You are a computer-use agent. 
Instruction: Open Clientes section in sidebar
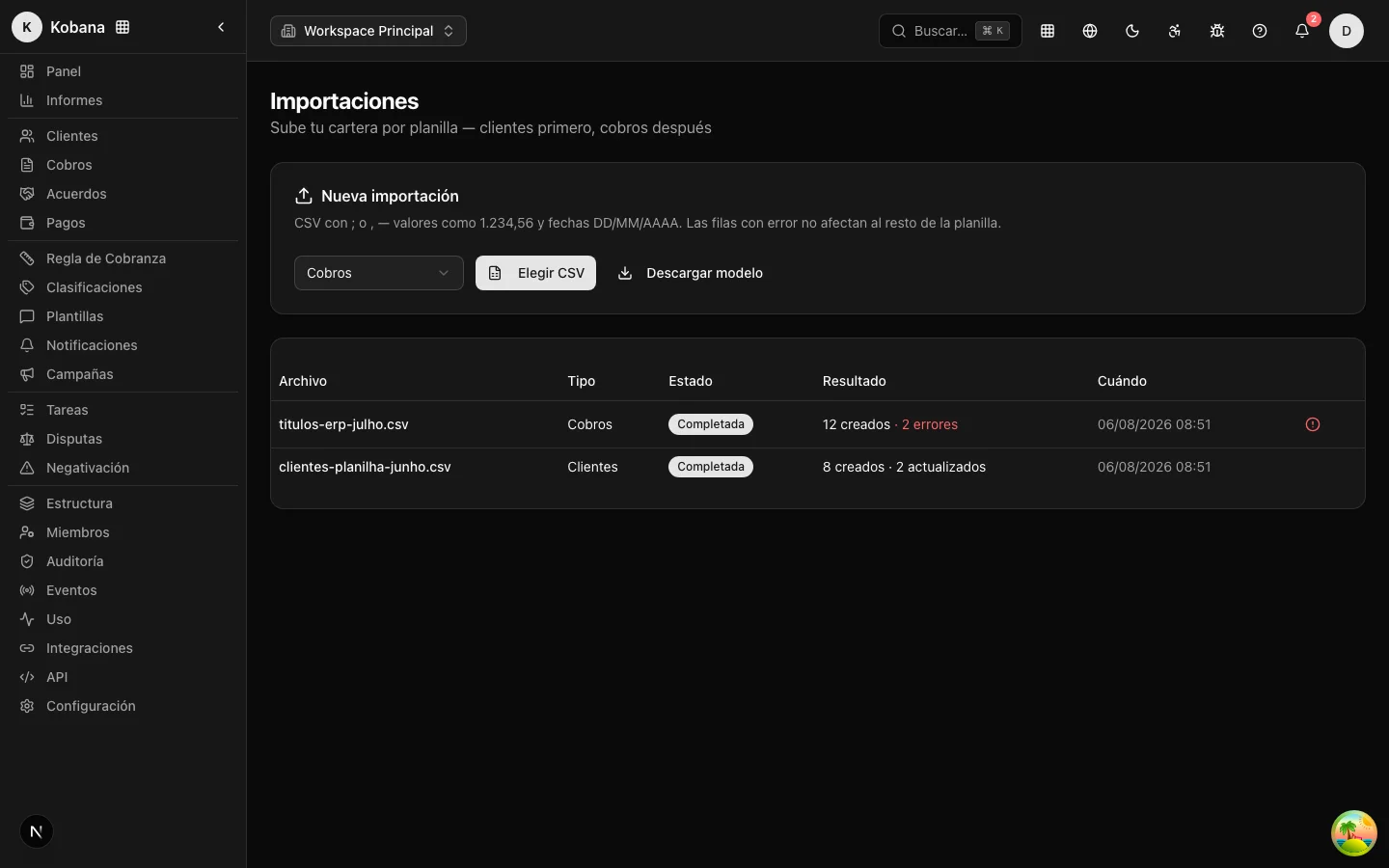coord(123,136)
